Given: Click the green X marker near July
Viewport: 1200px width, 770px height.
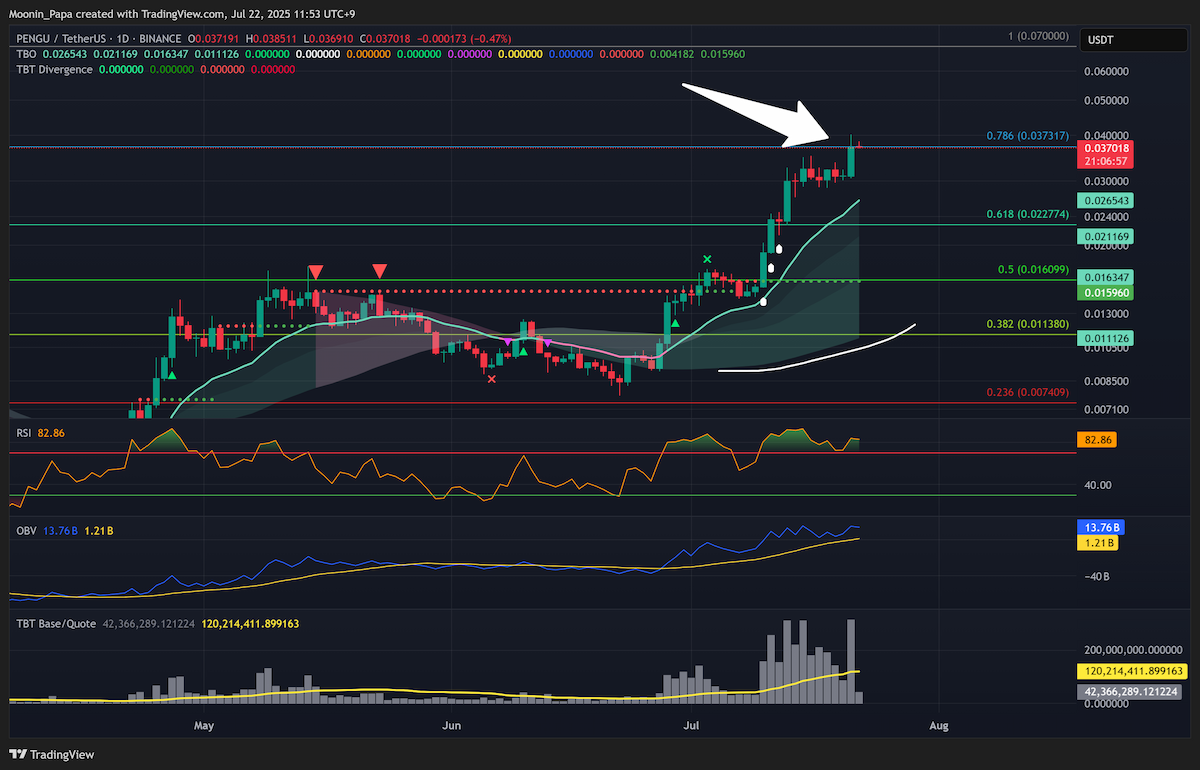Looking at the screenshot, I should click(x=707, y=260).
